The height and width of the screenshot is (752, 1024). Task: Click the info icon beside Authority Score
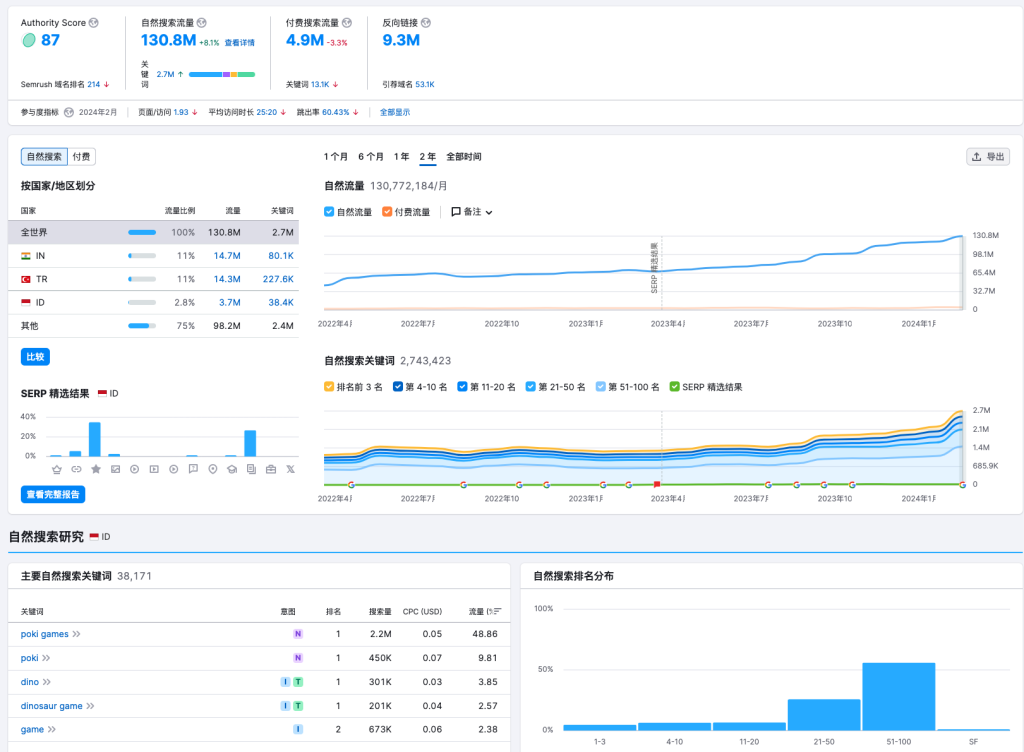pos(94,23)
